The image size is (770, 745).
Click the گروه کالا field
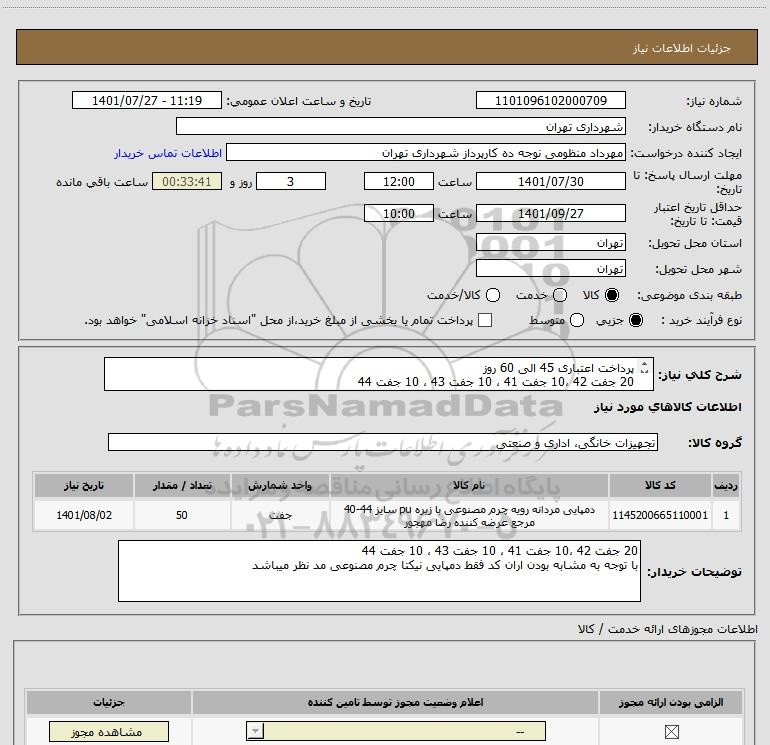(383, 442)
